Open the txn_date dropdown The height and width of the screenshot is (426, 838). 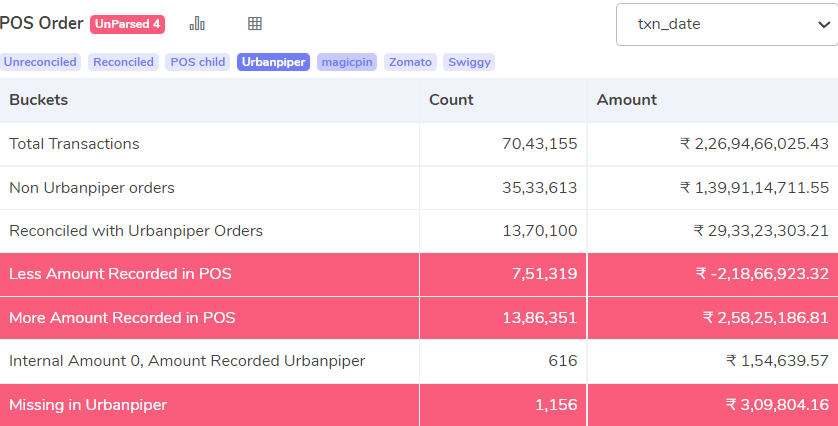tap(727, 24)
